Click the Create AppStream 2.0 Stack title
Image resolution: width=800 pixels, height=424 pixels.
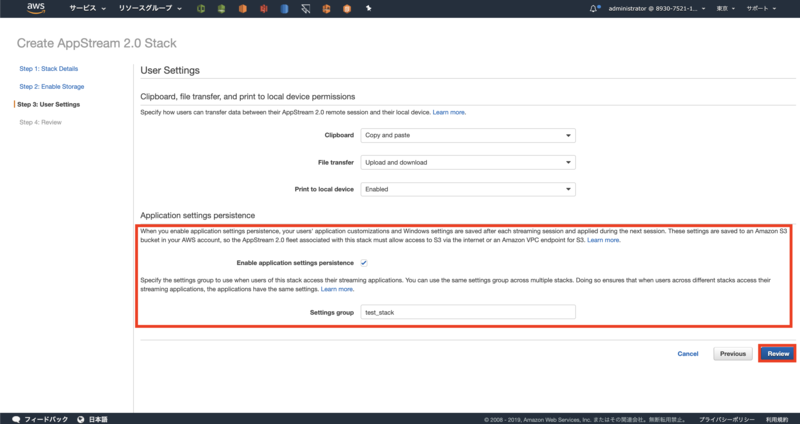(96, 43)
